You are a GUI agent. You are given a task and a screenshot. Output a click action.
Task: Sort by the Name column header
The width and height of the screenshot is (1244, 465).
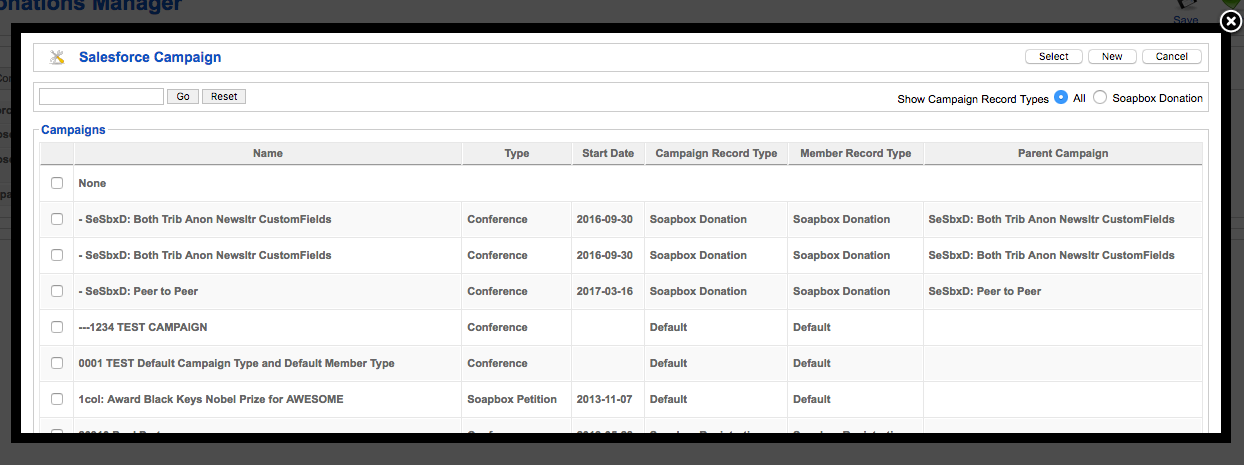[x=268, y=153]
